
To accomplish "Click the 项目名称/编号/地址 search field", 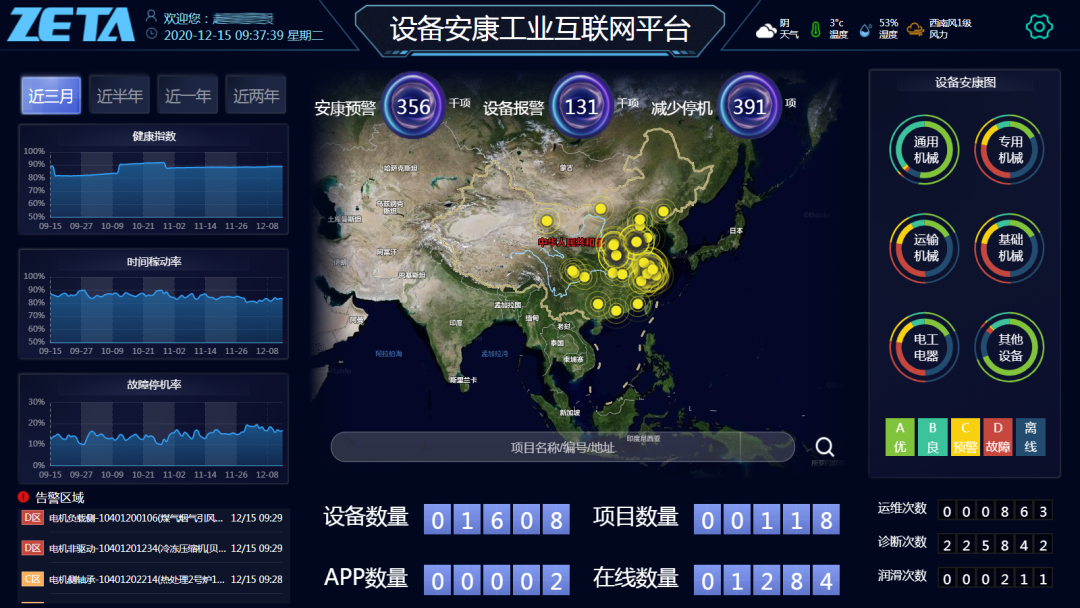I will pos(562,447).
